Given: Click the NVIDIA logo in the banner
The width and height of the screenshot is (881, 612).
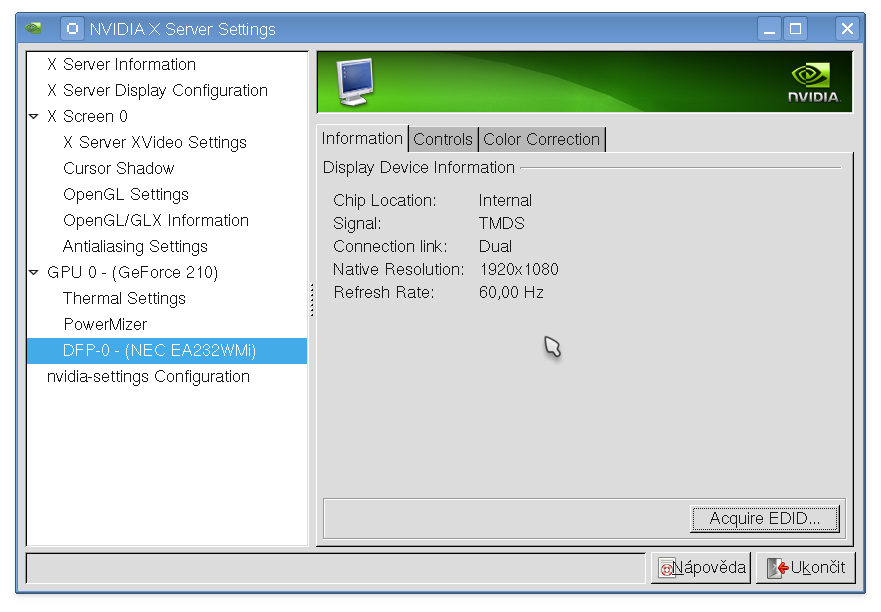Looking at the screenshot, I should [814, 83].
